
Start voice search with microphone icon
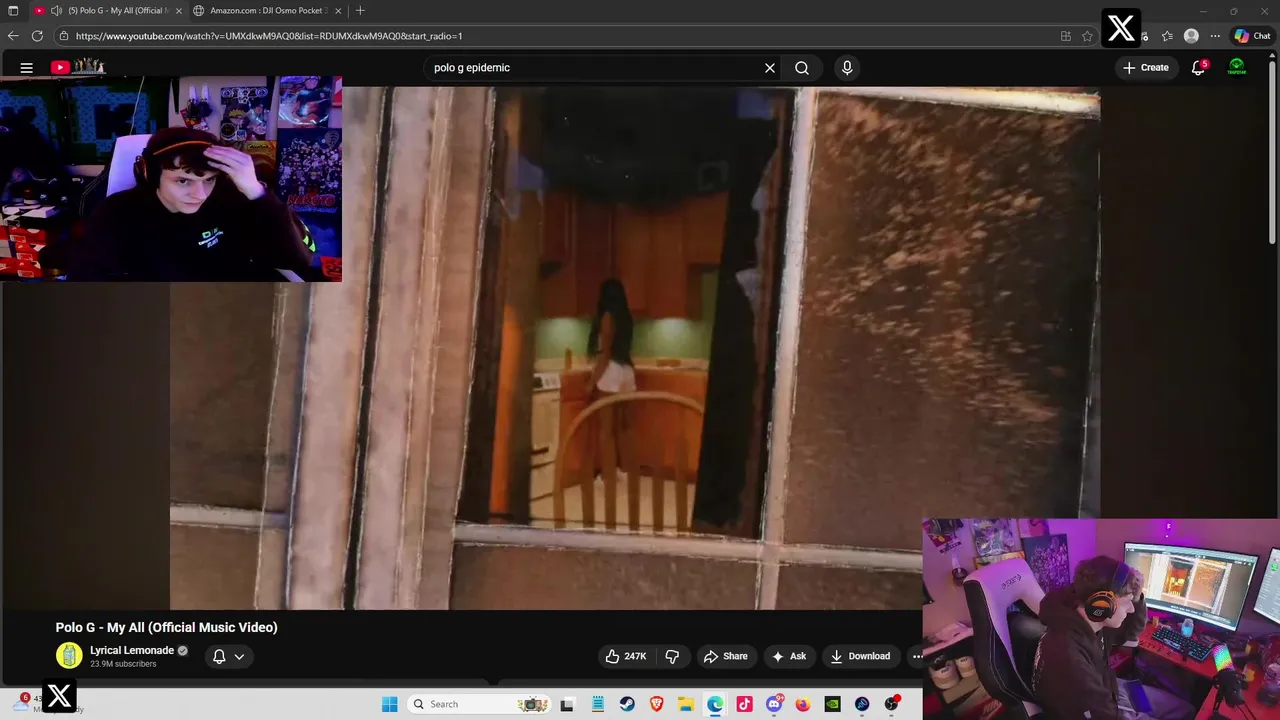[847, 68]
